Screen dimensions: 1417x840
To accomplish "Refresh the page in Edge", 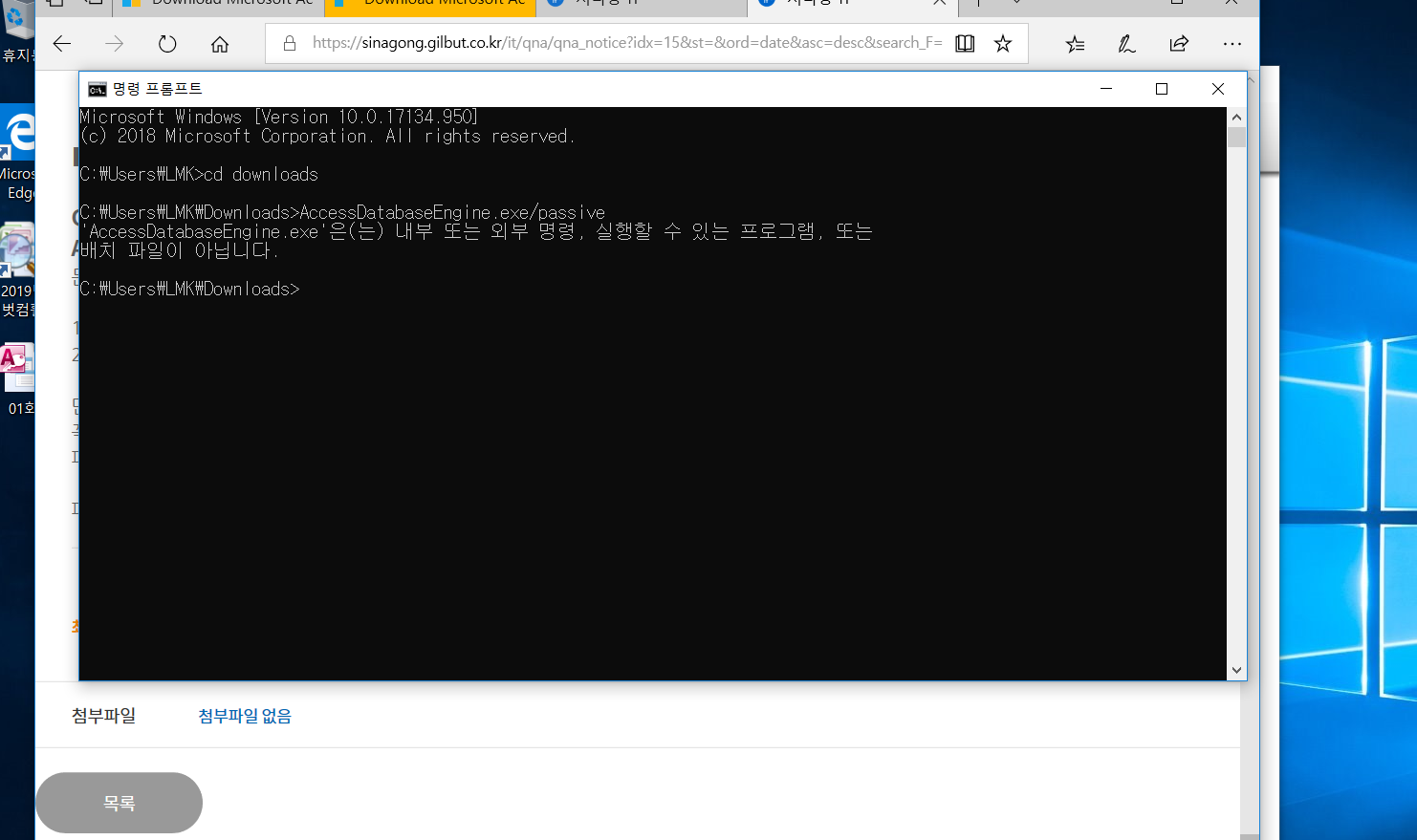I will (x=167, y=44).
